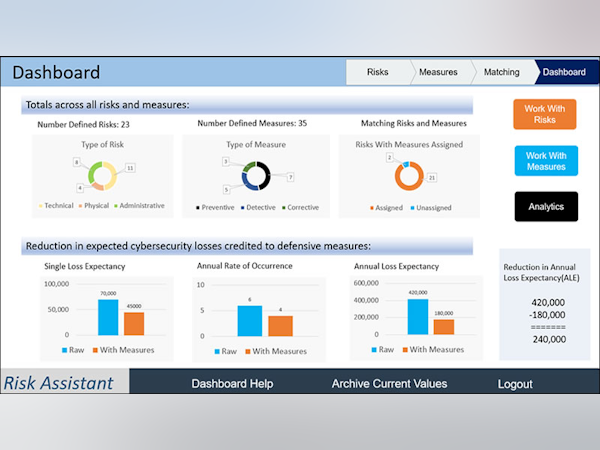The height and width of the screenshot is (450, 600).
Task: Click the Work With Measures button
Action: click(x=546, y=161)
